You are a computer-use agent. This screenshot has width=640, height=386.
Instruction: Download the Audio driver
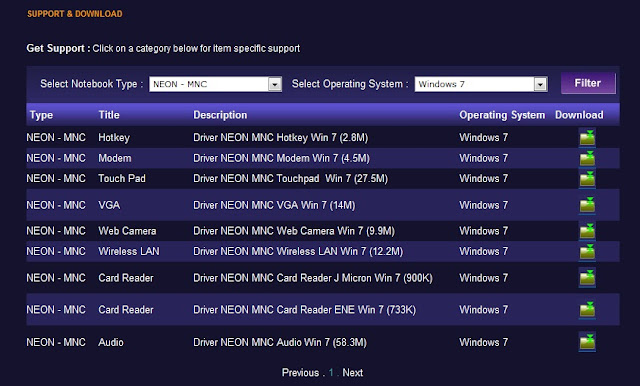pyautogui.click(x=587, y=342)
